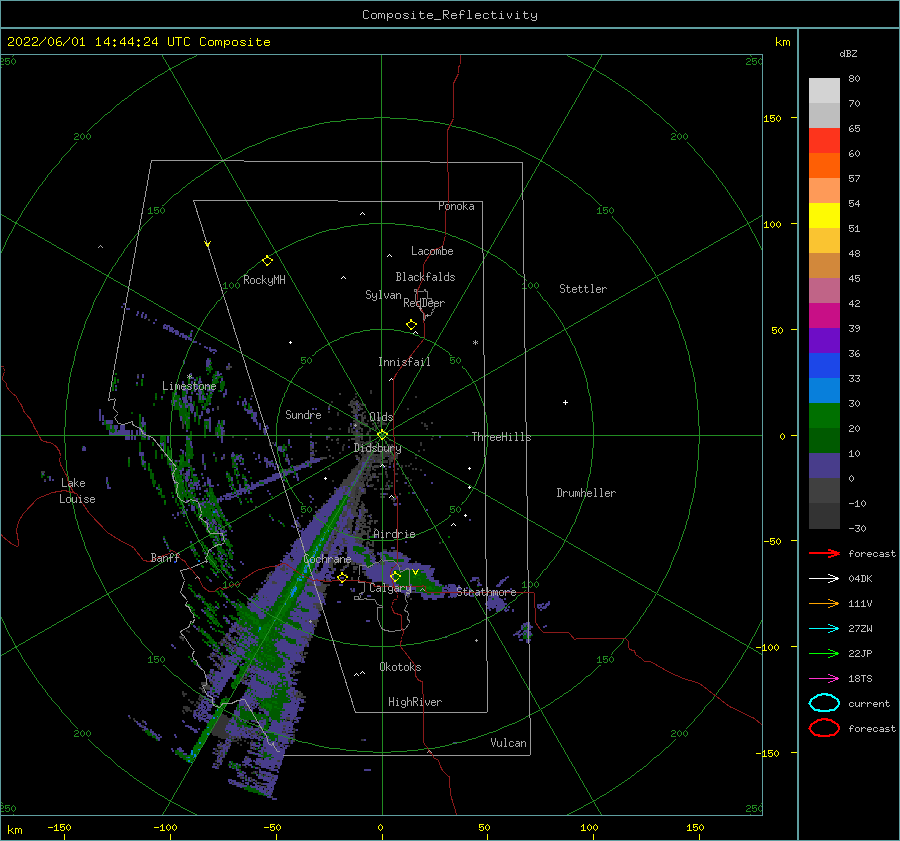Click the Composite_Reflectivity title
This screenshot has height=841, width=900.
pos(449,15)
